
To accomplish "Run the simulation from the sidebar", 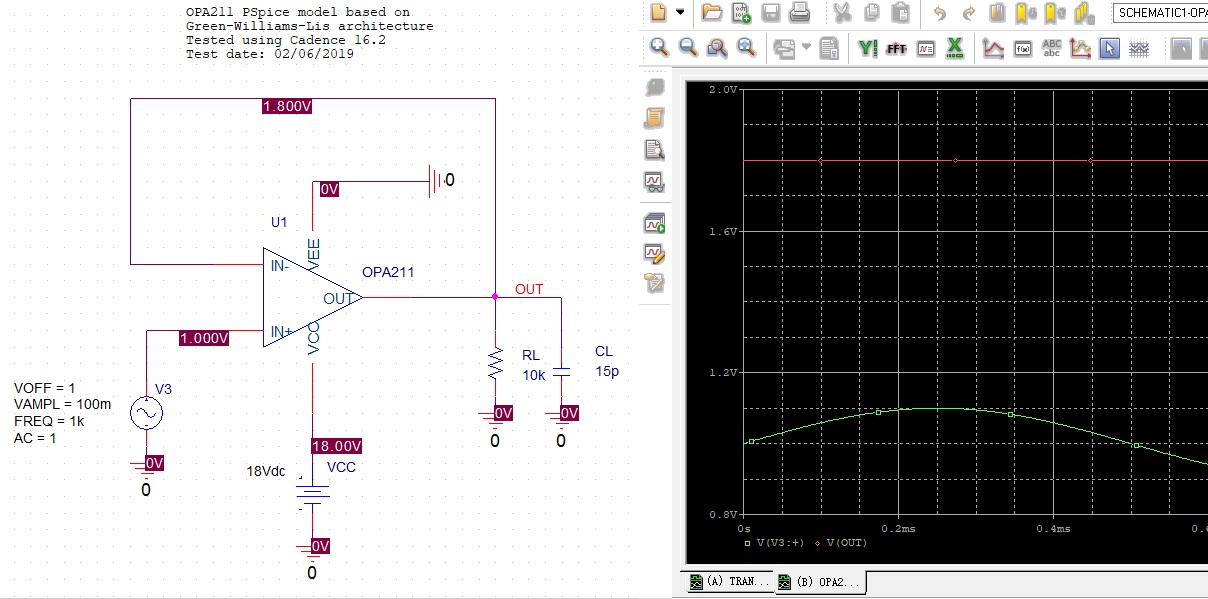I will point(654,223).
